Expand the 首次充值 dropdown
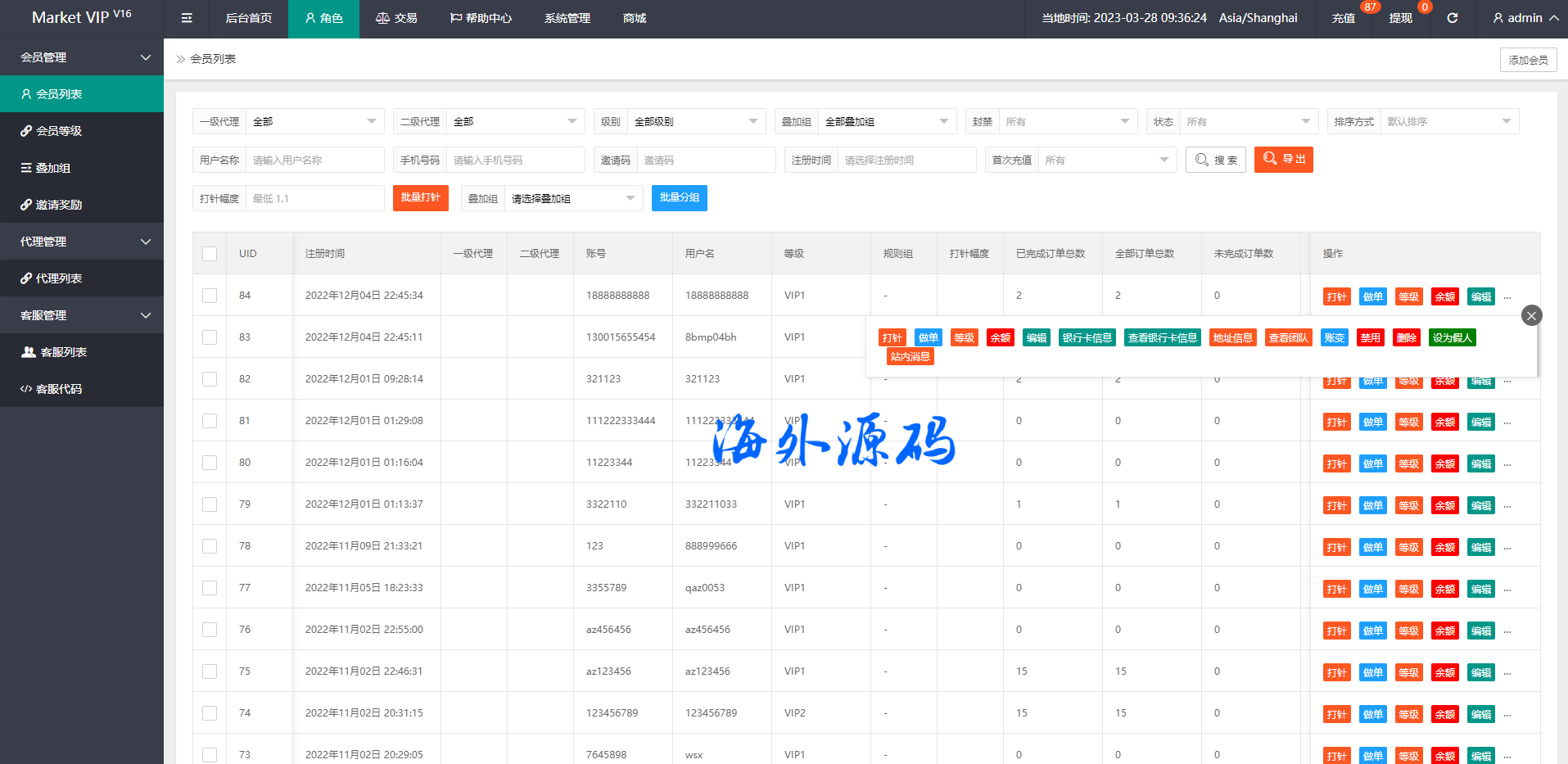Viewport: 1568px width, 764px height. click(x=1105, y=160)
